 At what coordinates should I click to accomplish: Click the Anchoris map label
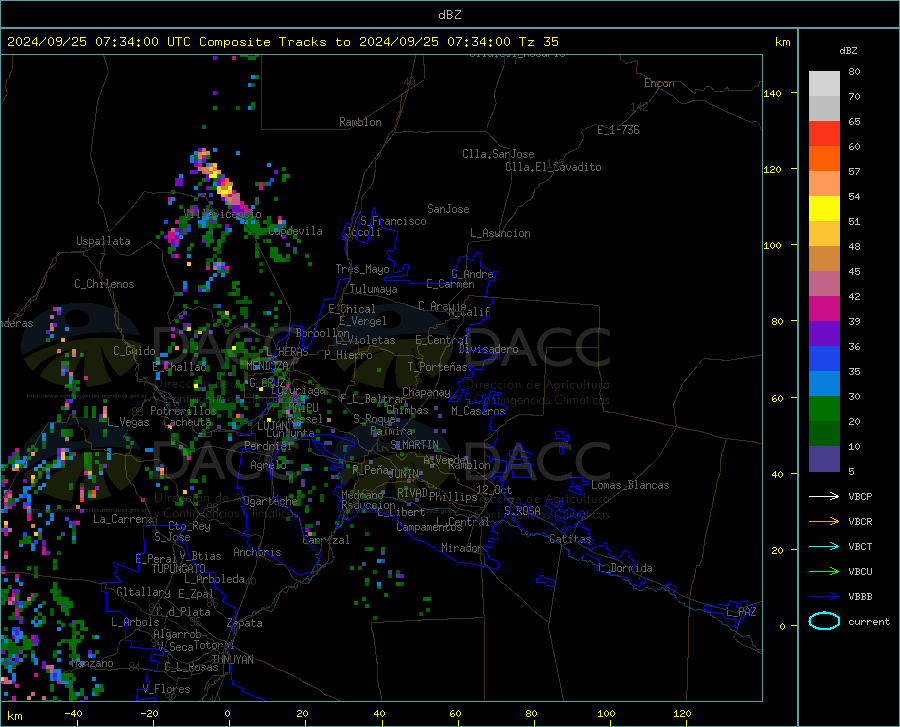click(257, 553)
